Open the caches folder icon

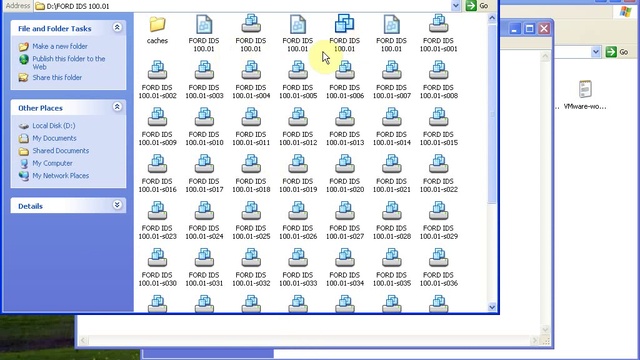157,24
